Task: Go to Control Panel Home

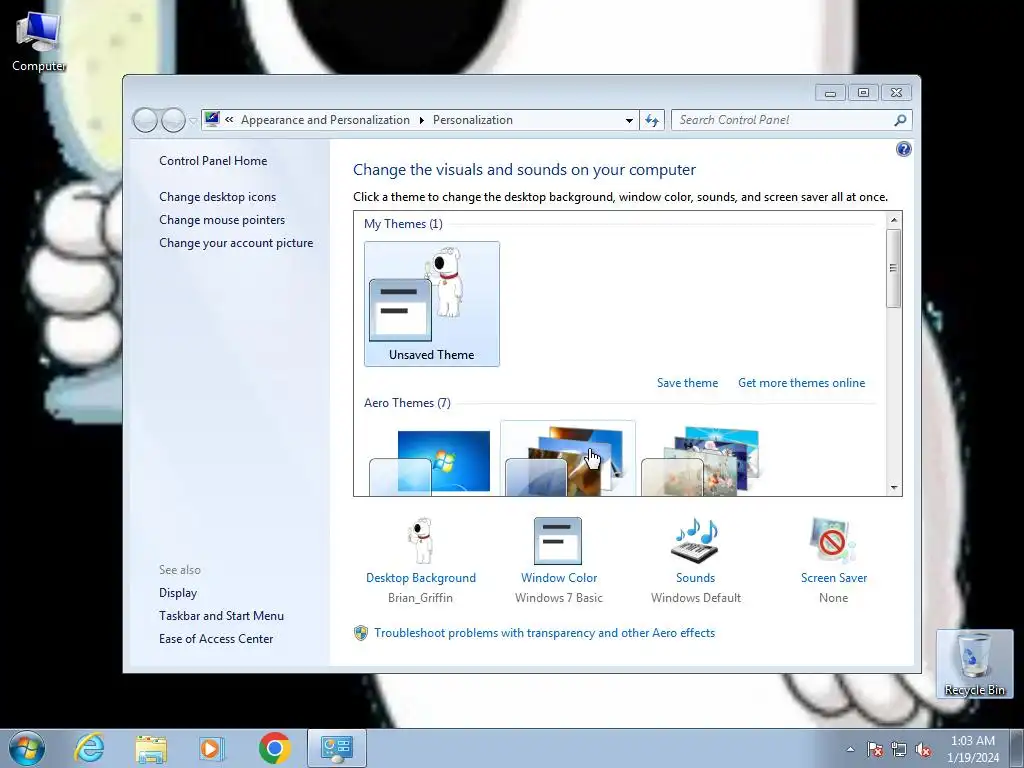Action: [x=213, y=161]
